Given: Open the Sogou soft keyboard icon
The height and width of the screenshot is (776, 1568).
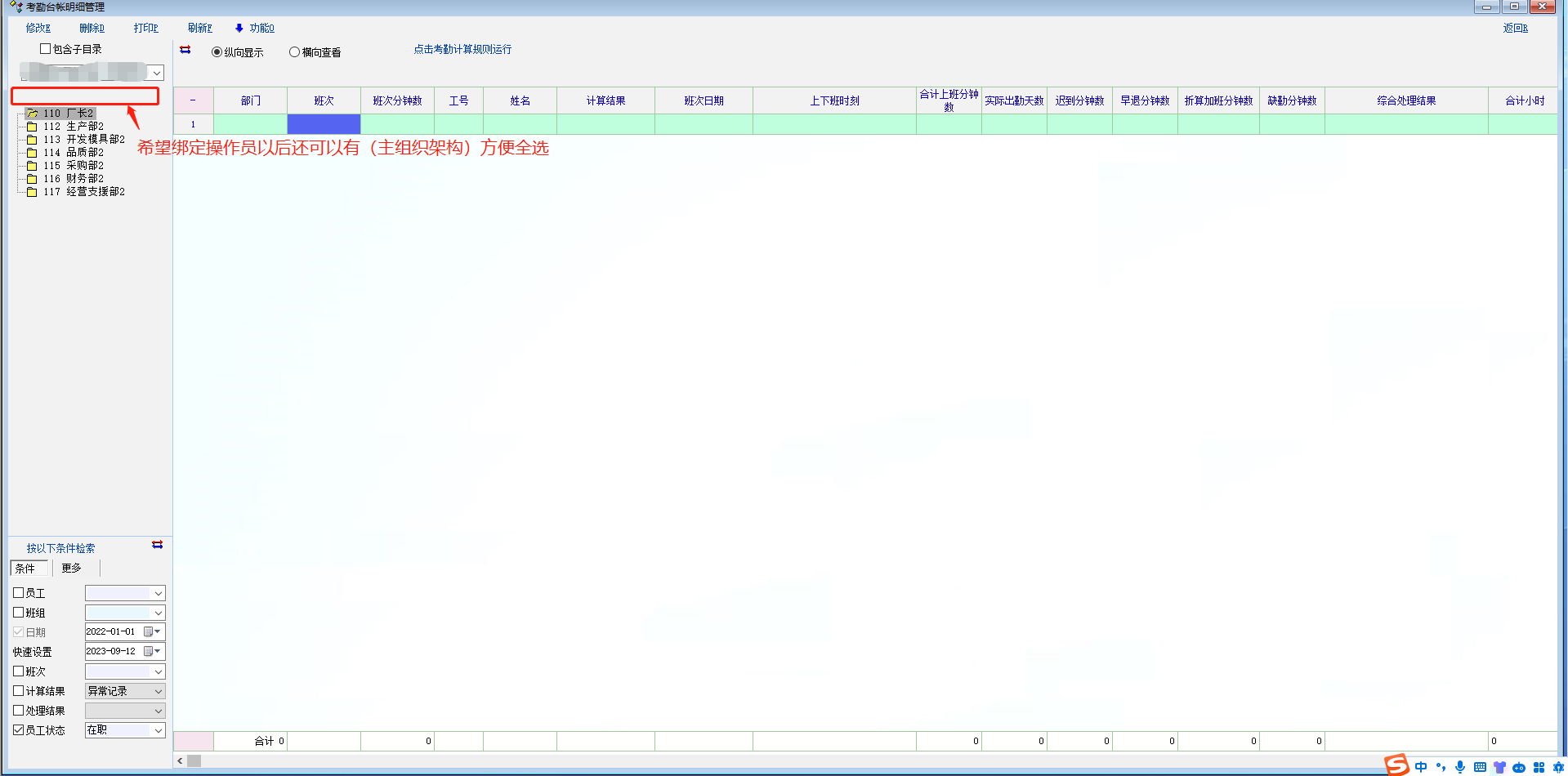Looking at the screenshot, I should click(1480, 767).
